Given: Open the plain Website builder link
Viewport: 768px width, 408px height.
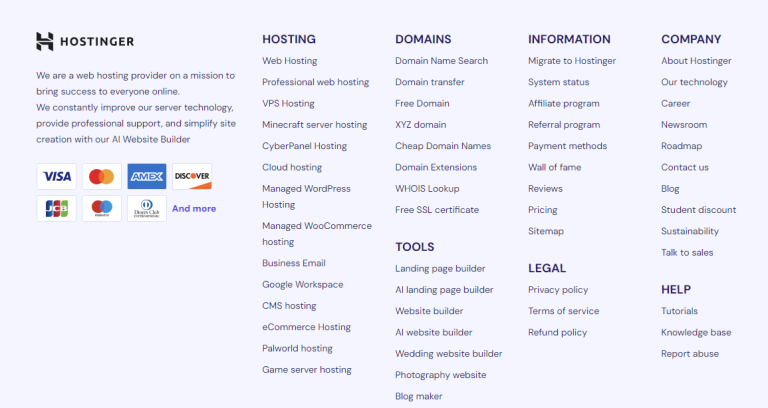Looking at the screenshot, I should coord(429,311).
